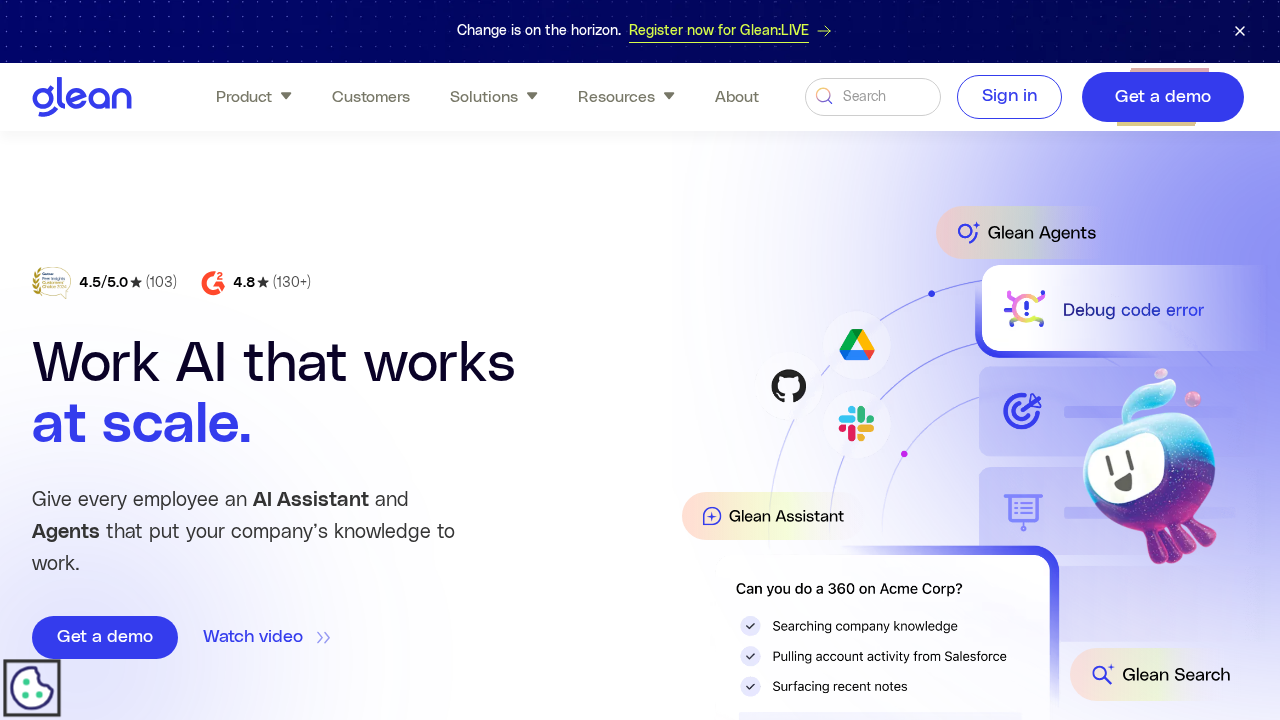1280x720 pixels.
Task: Open the Resources dropdown
Action: pos(626,96)
